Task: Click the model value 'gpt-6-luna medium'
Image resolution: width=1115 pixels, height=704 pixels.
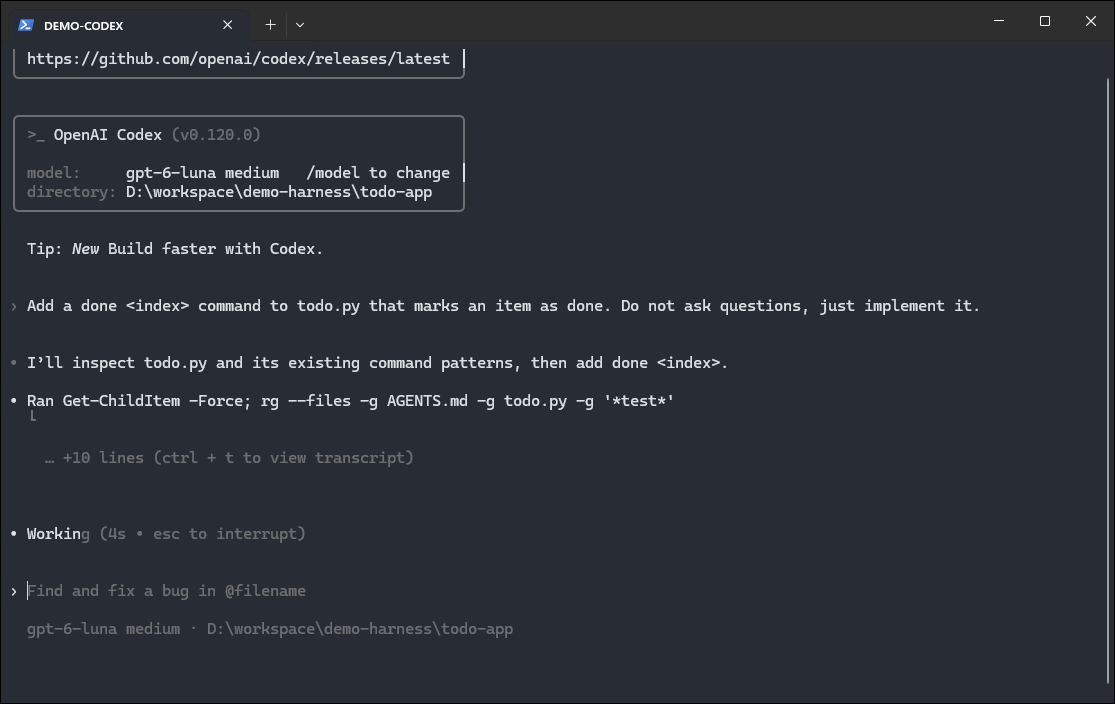Action: pyautogui.click(x=202, y=173)
